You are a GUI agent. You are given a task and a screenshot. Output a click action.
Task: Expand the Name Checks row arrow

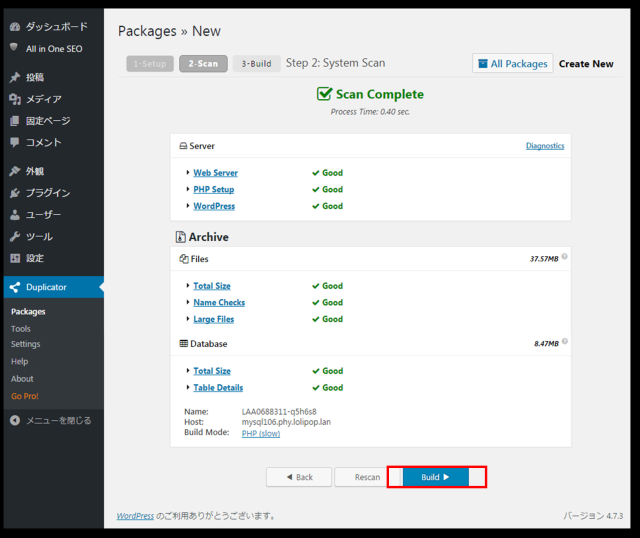click(x=188, y=302)
